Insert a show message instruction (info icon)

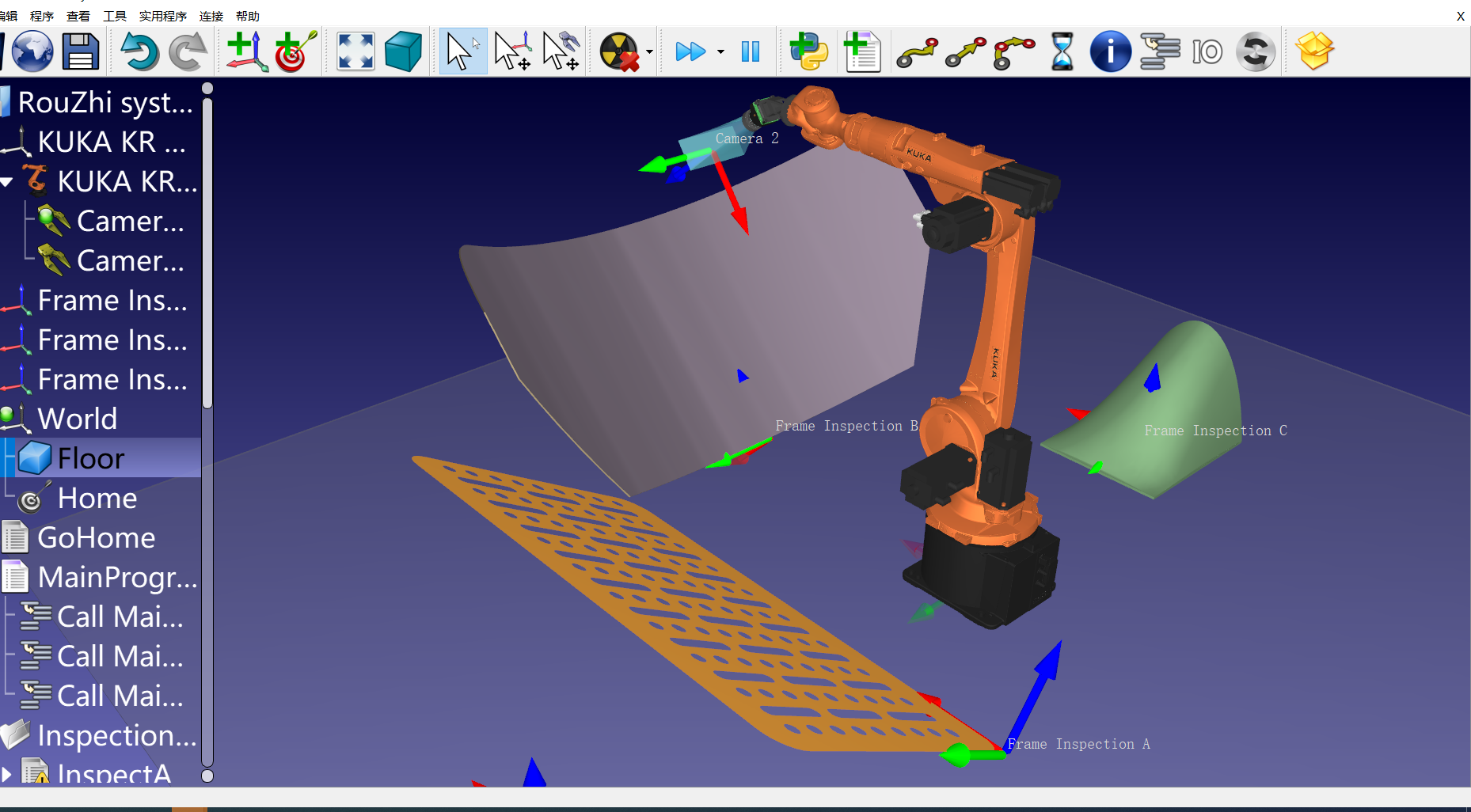1110,51
